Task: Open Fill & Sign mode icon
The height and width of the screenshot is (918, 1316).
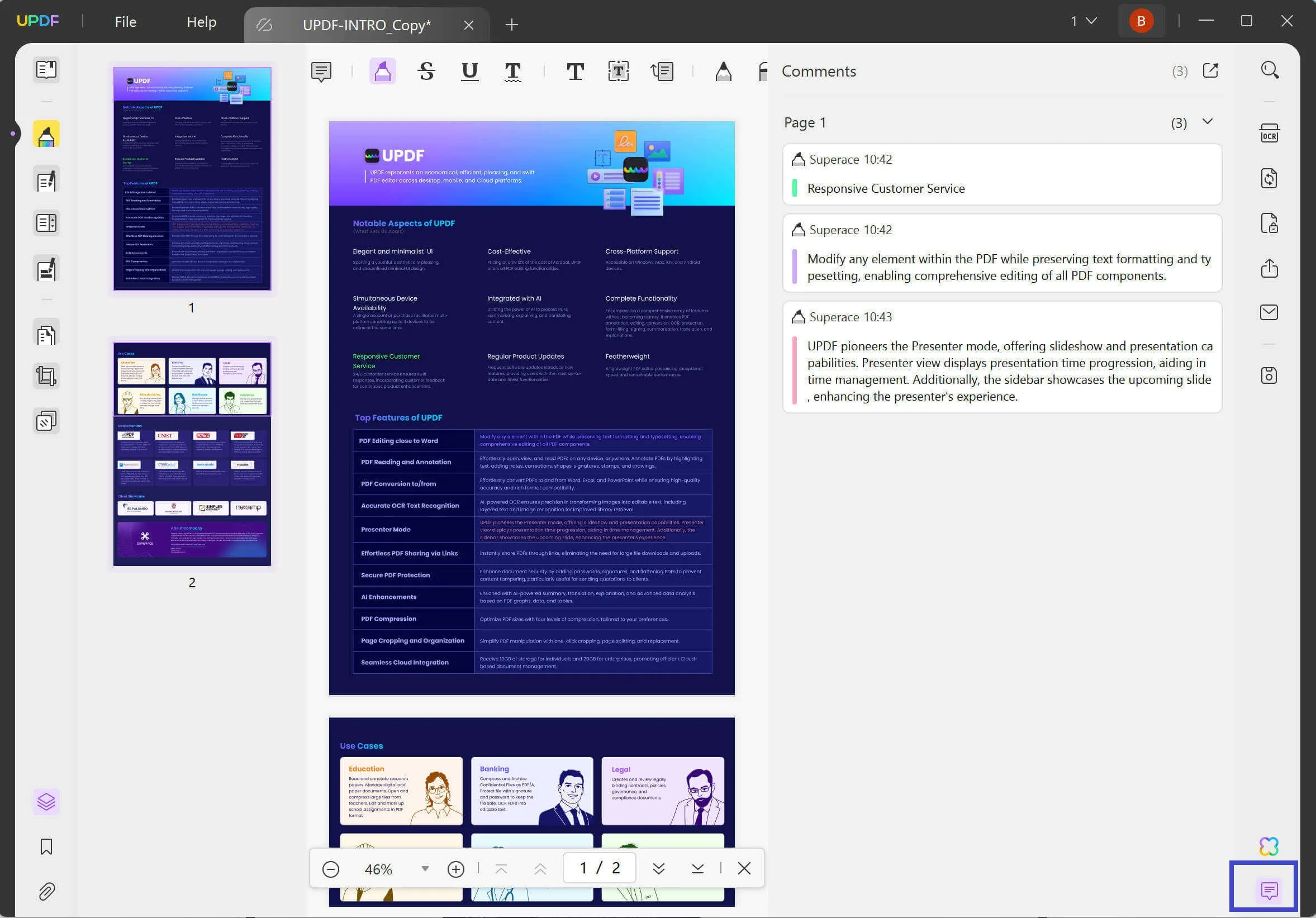Action: click(46, 268)
